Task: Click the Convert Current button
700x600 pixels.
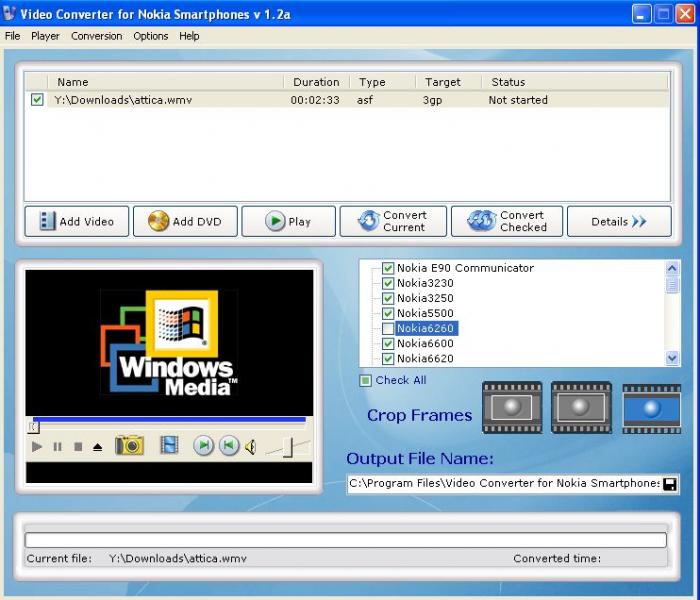Action: coord(393,221)
